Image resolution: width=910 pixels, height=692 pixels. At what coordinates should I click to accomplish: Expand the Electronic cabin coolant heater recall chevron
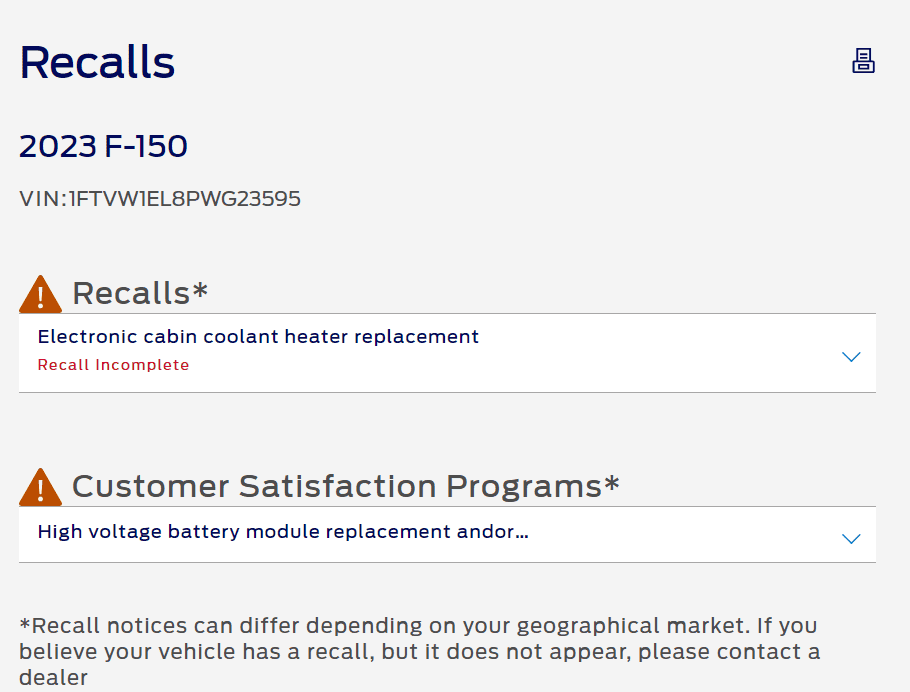(x=851, y=357)
